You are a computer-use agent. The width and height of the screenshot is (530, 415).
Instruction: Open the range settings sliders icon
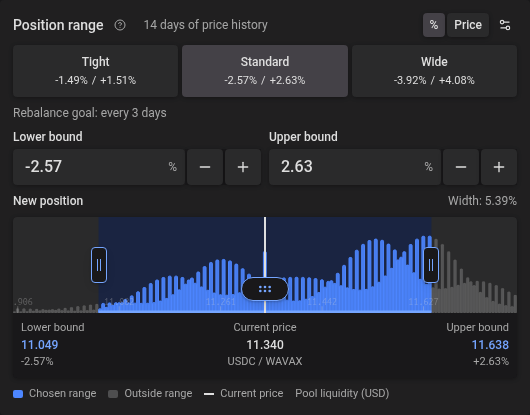pyautogui.click(x=505, y=25)
